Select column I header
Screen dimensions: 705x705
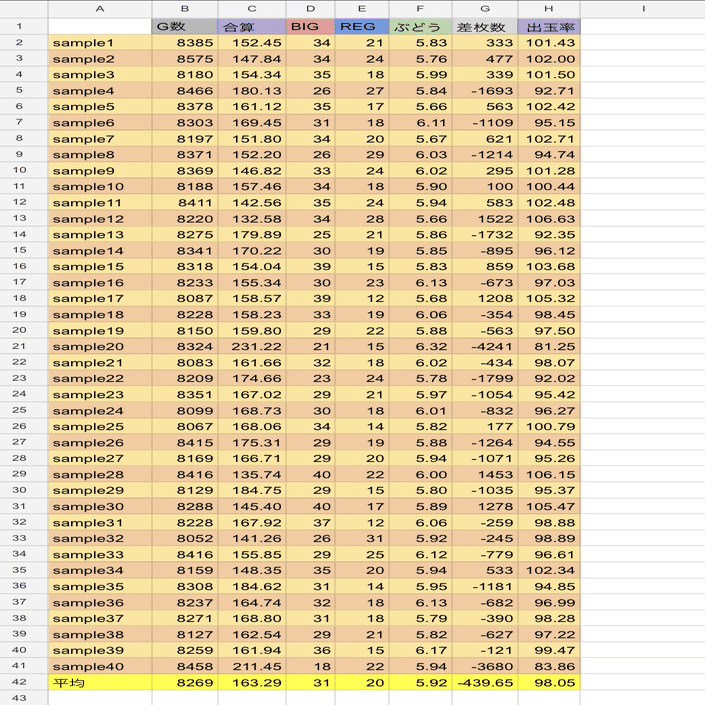coord(643,9)
